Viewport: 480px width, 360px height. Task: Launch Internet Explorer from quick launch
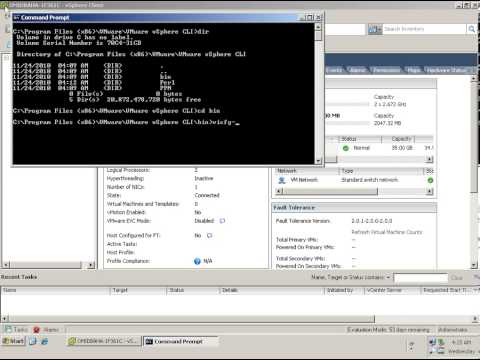(x=44, y=341)
